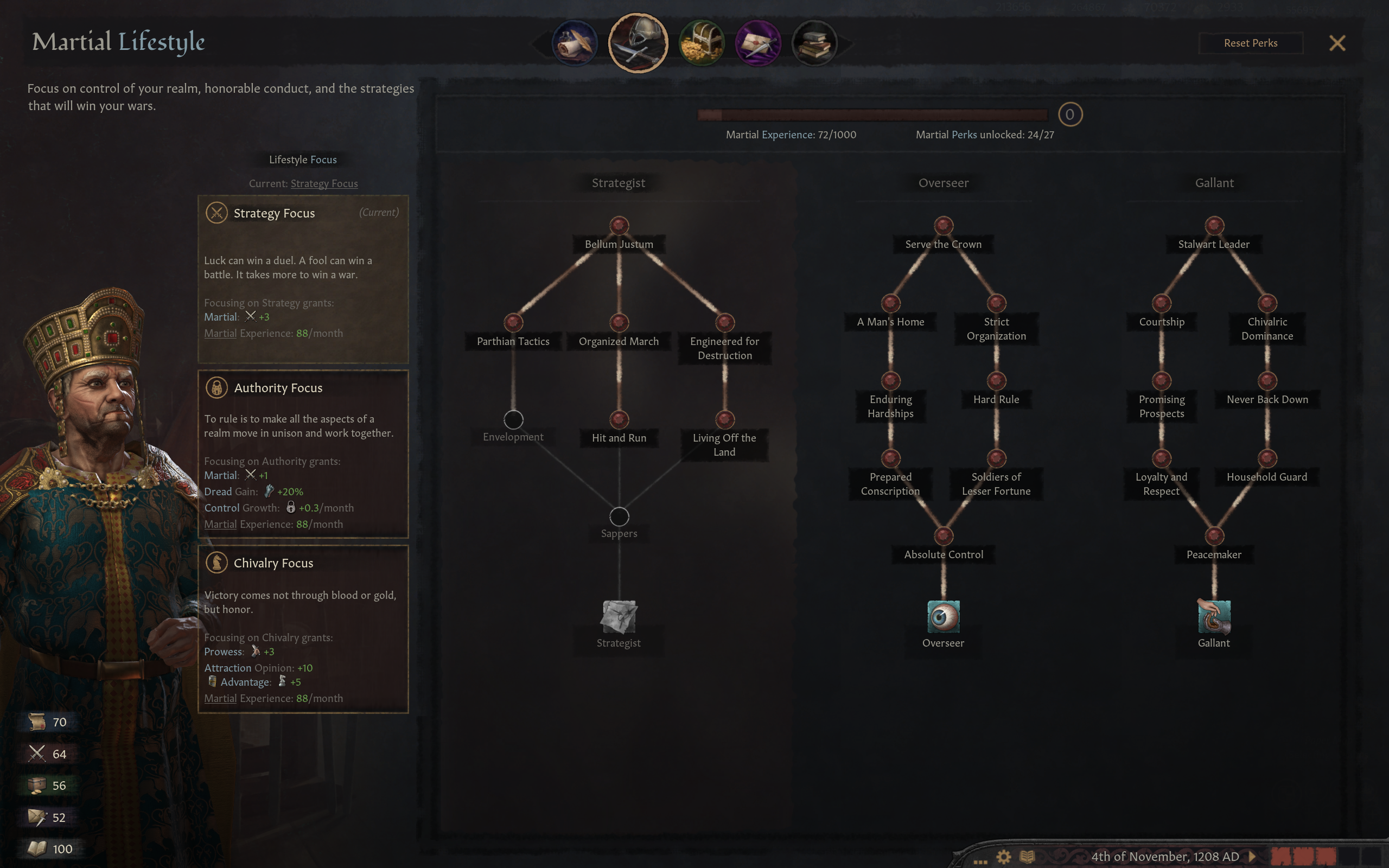The image size is (1389, 868).
Task: Select the Bellum Justum perk node
Action: 619,226
